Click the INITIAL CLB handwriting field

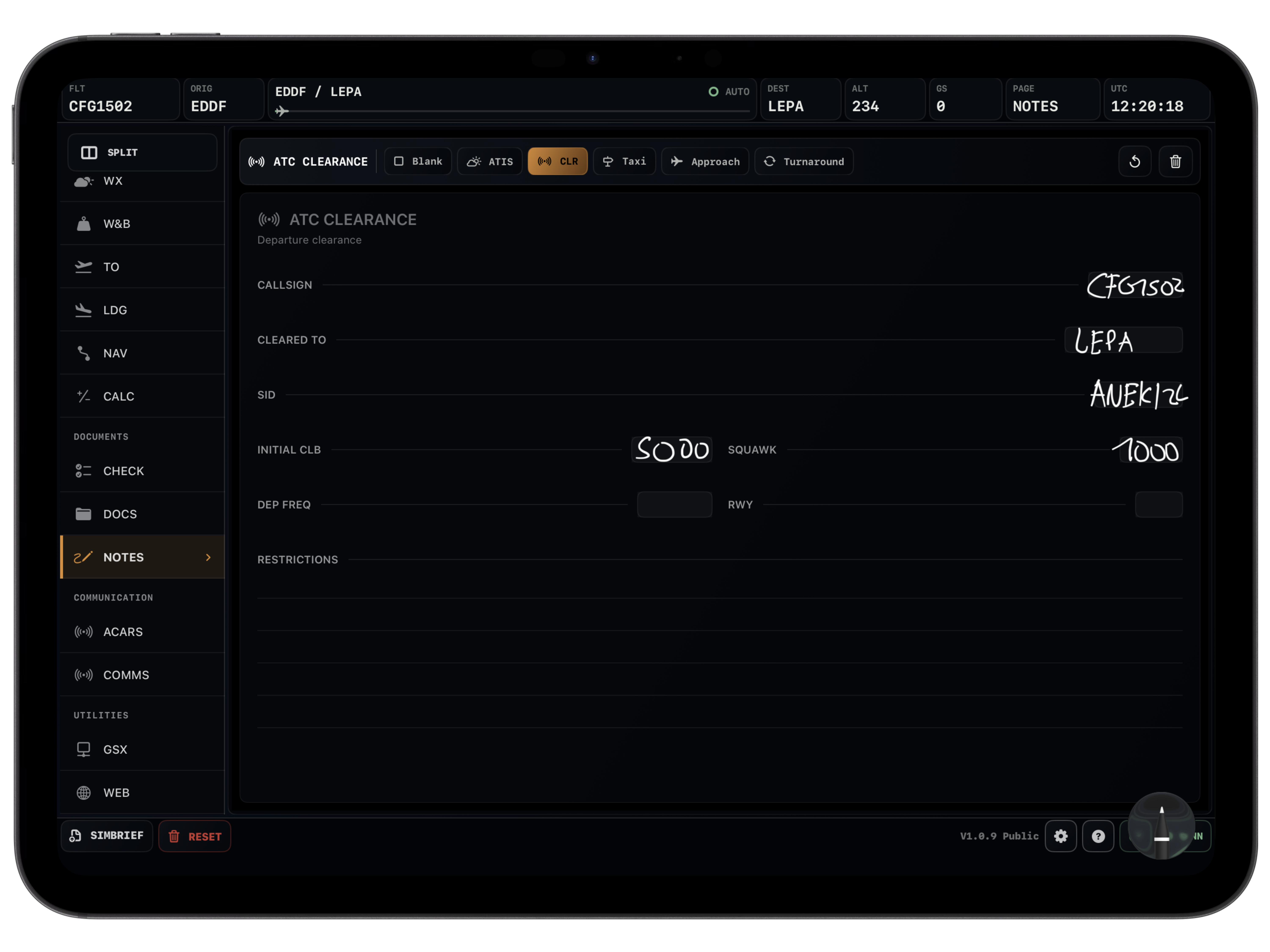tap(672, 449)
